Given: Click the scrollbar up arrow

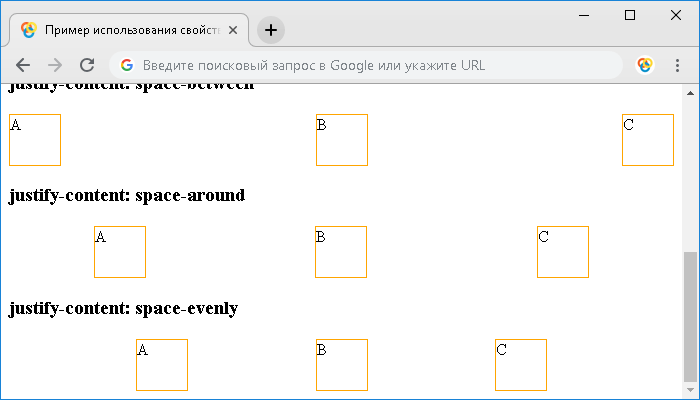Looking at the screenshot, I should [690, 93].
